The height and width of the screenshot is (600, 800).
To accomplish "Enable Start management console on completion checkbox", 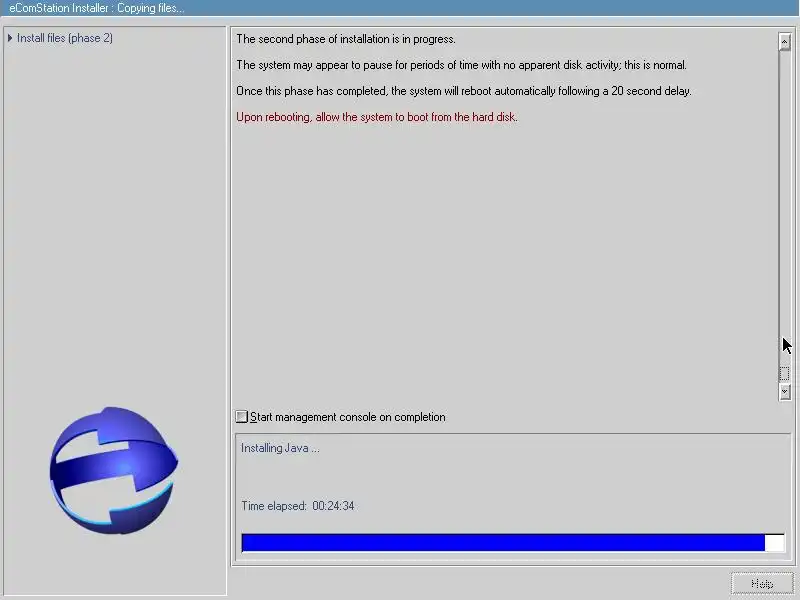I will click(x=241, y=417).
